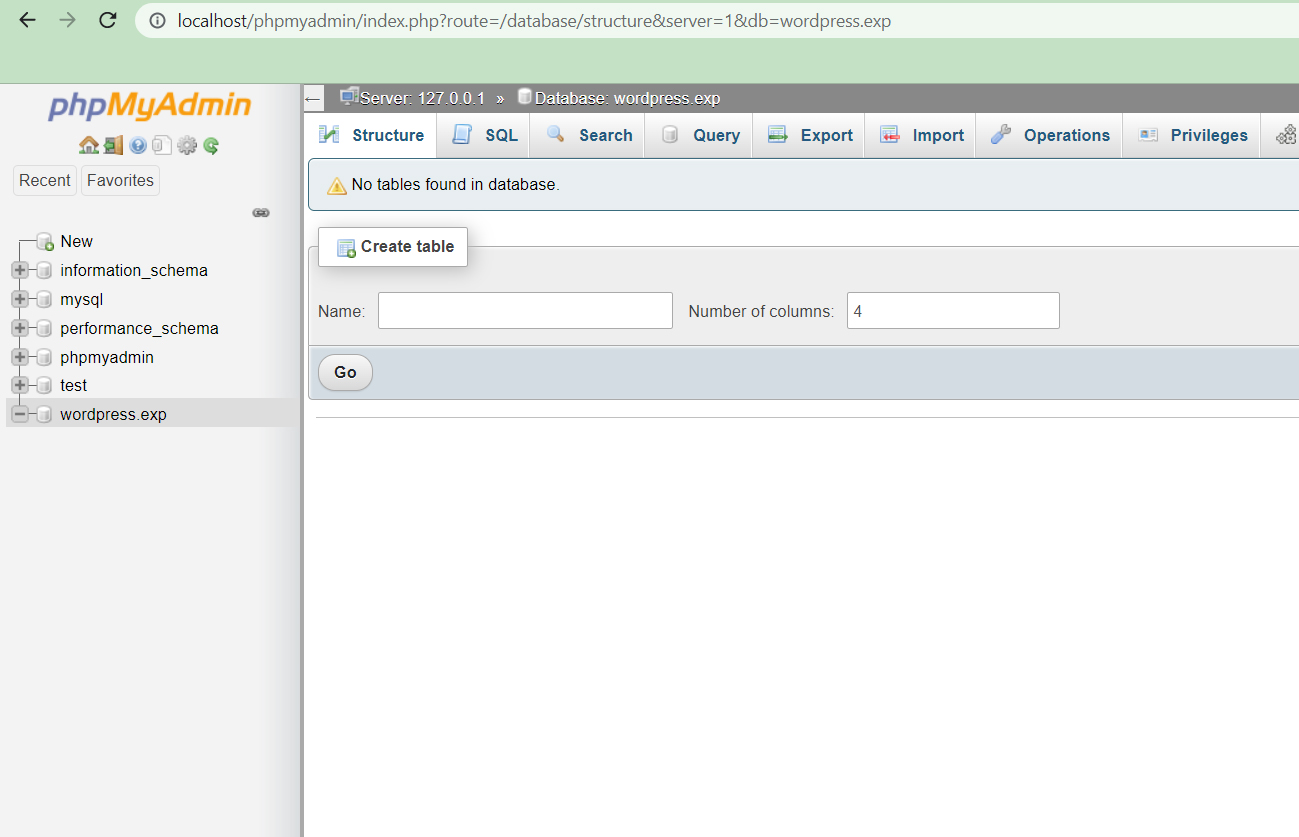Go to phpMyAdmin home via house icon

tap(88, 146)
